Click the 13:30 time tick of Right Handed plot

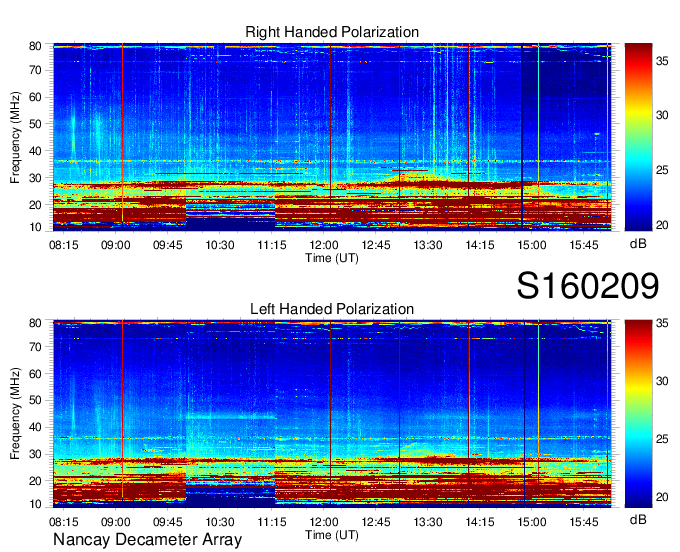tap(428, 245)
